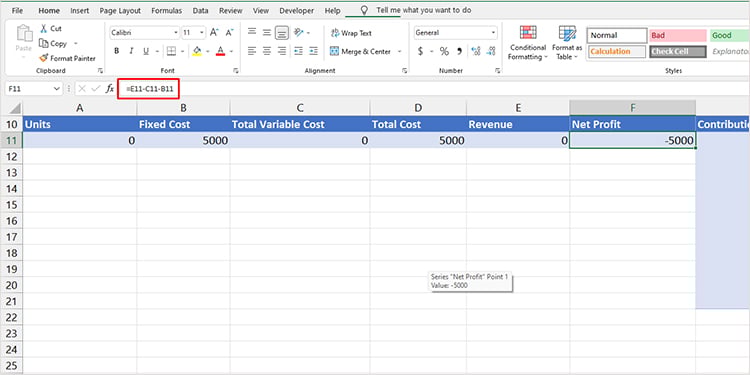
Task: Apply the yellow Fill Color bucket
Action: pyautogui.click(x=197, y=51)
